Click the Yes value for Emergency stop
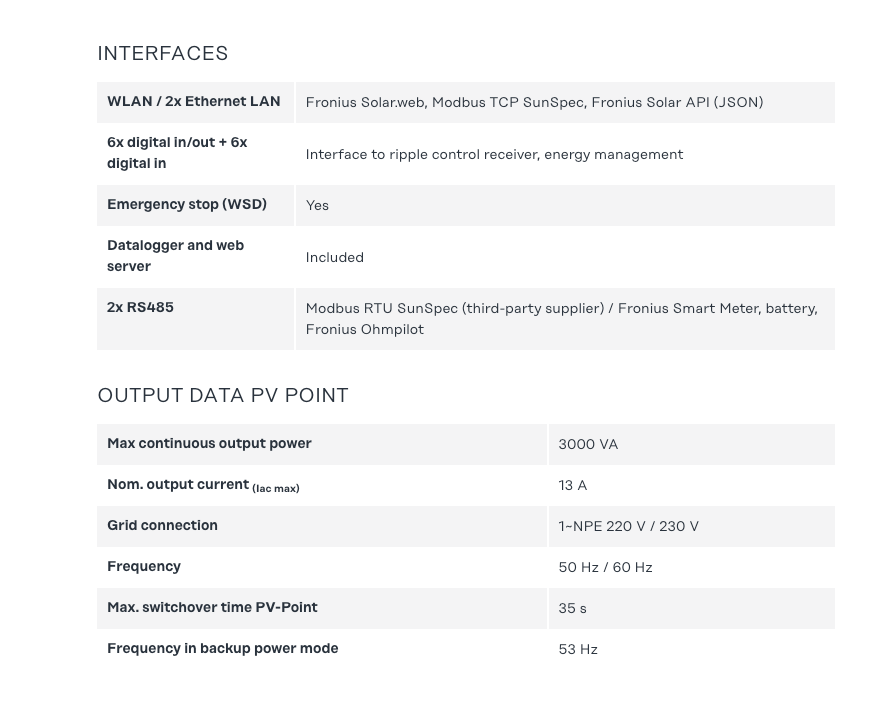Viewport: 883px width, 728px height. pos(317,205)
